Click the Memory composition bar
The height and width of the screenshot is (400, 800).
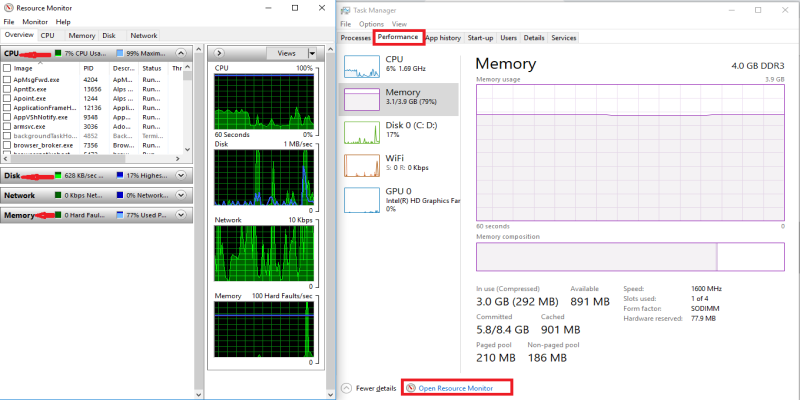coord(630,257)
